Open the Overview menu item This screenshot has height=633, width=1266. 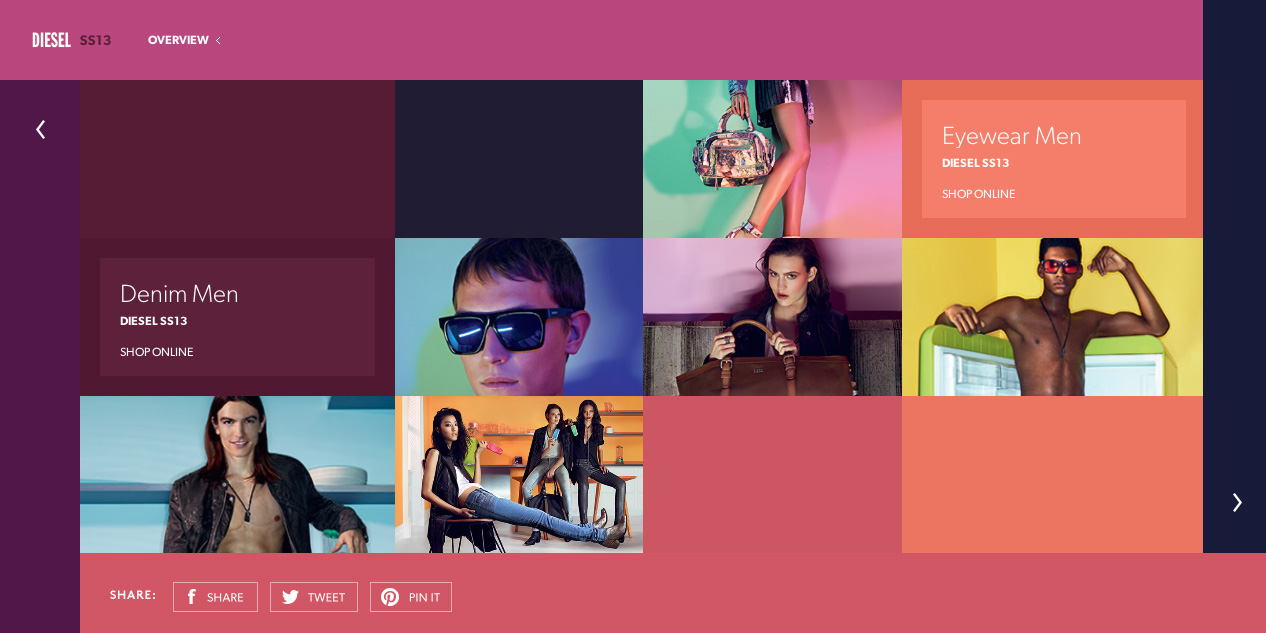[x=178, y=40]
